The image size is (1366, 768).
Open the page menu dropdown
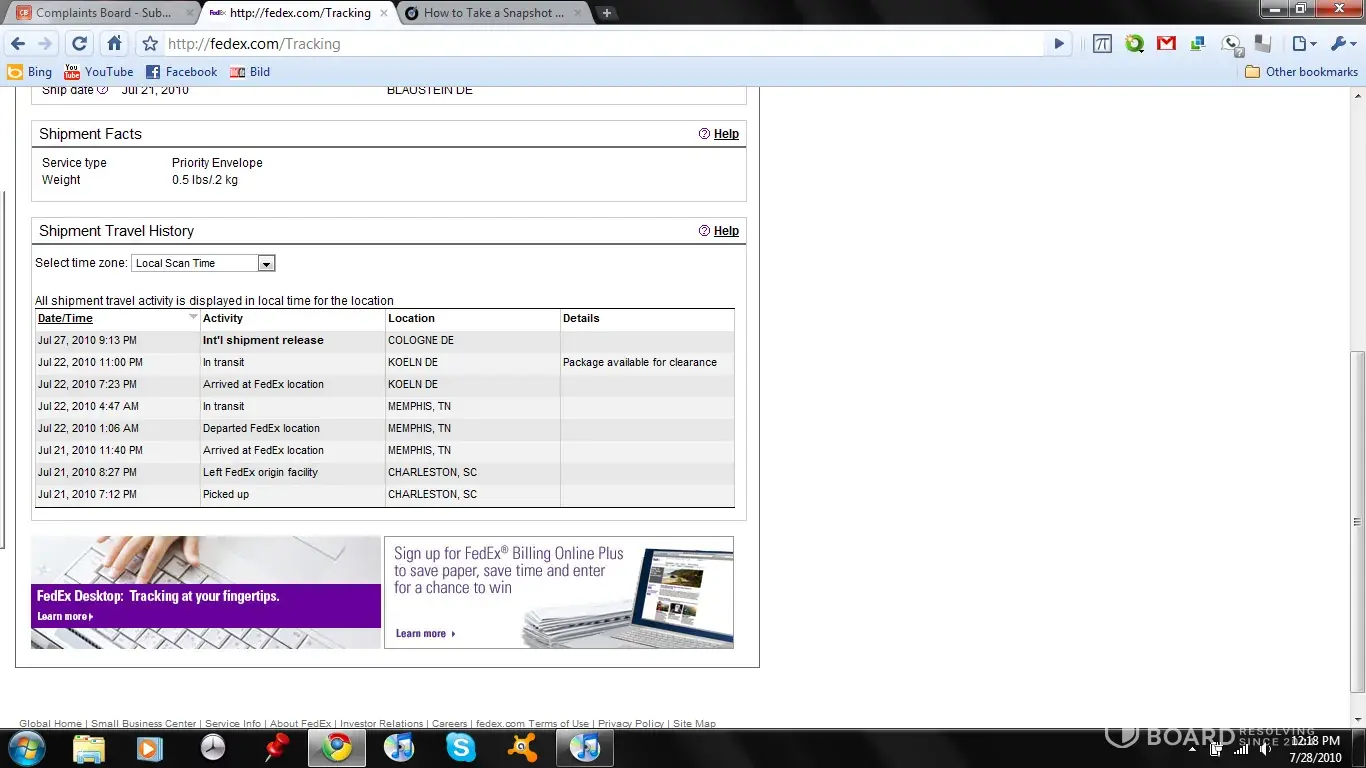(1303, 44)
